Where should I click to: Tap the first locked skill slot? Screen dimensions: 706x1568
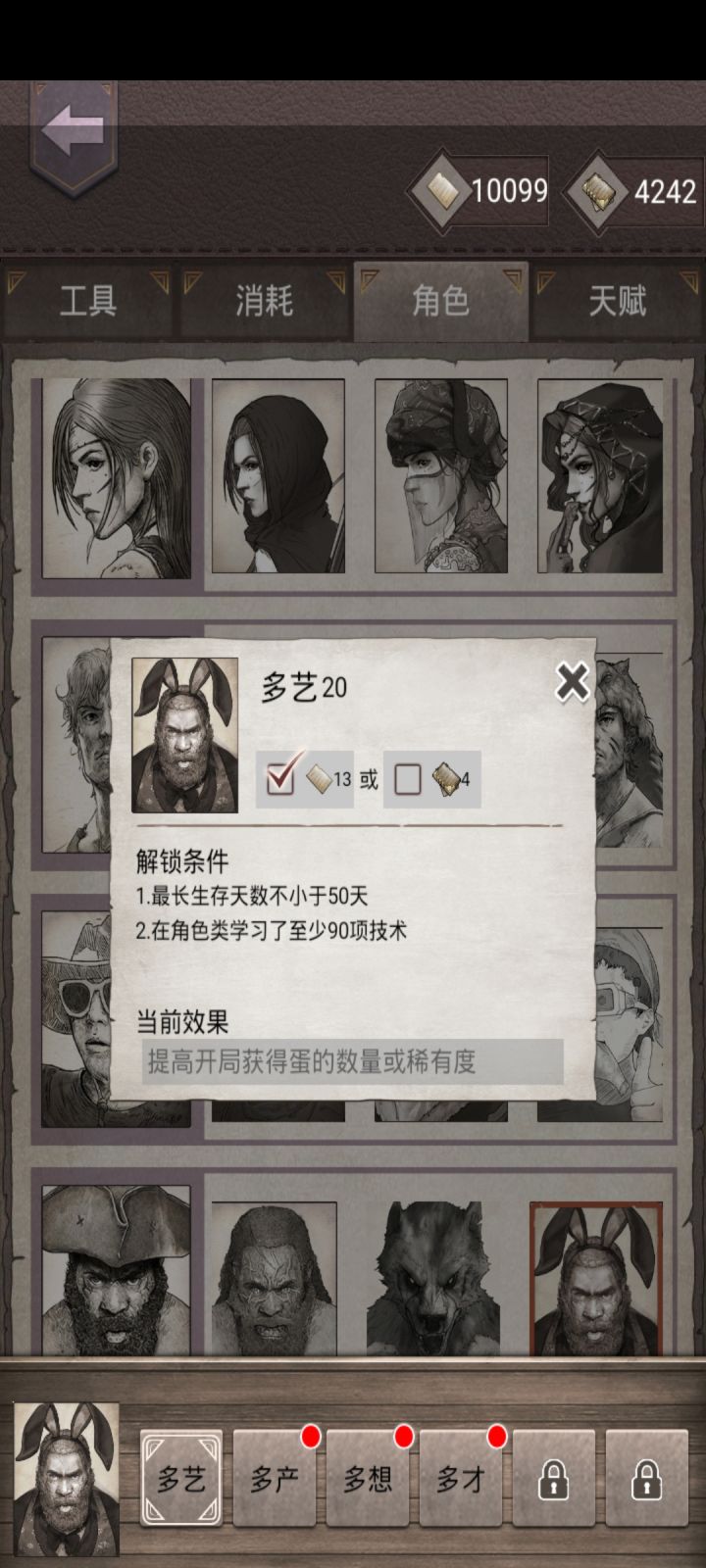click(x=554, y=1478)
